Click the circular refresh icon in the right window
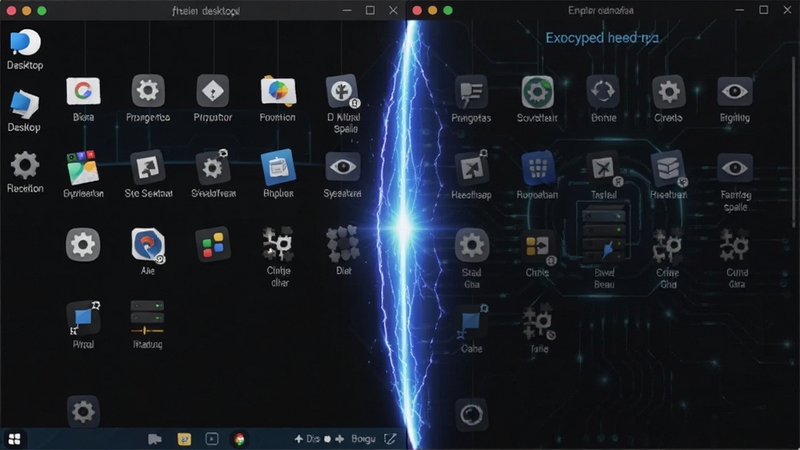Screen dimensions: 800x450 point(471,414)
